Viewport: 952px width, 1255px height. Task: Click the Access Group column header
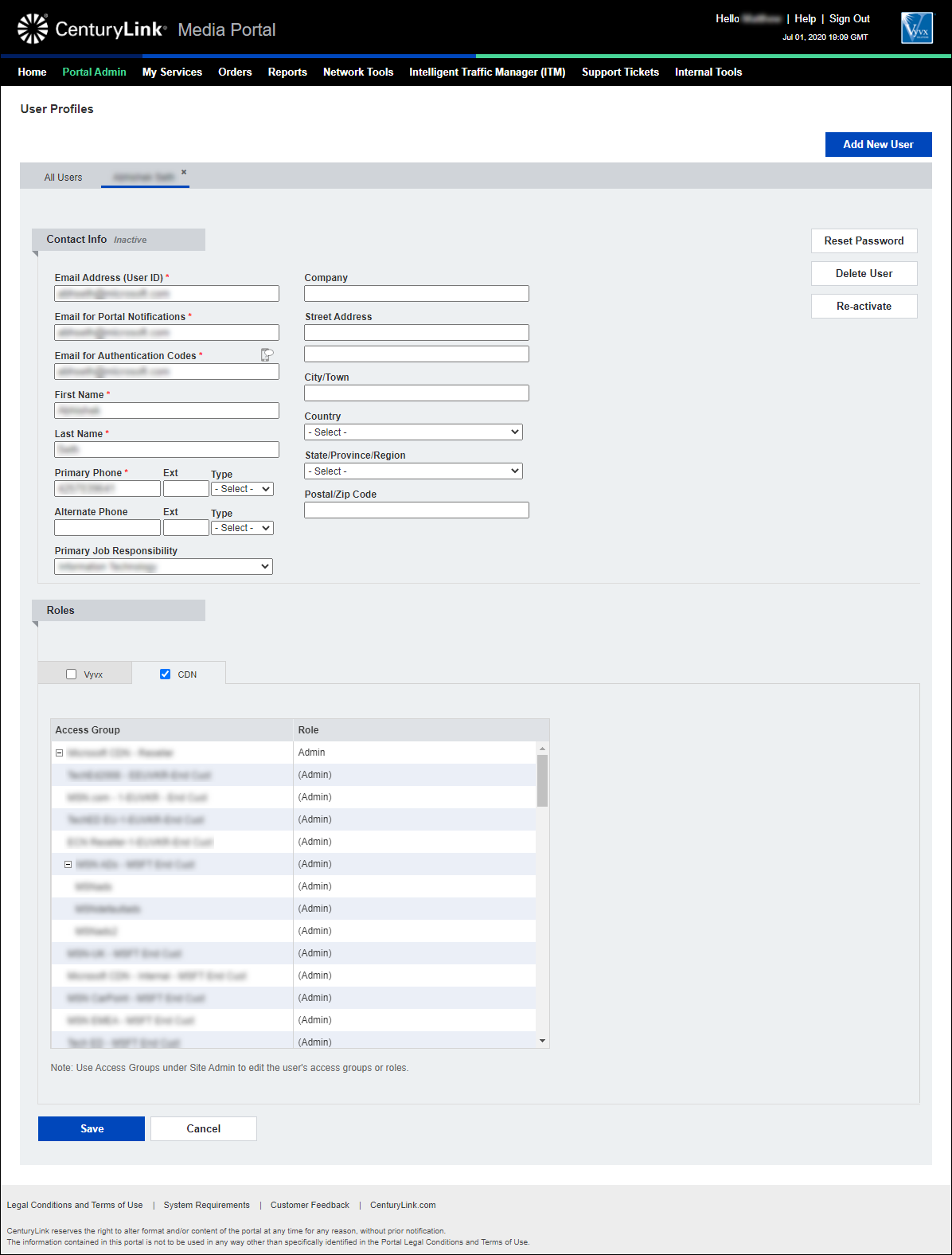(172, 729)
